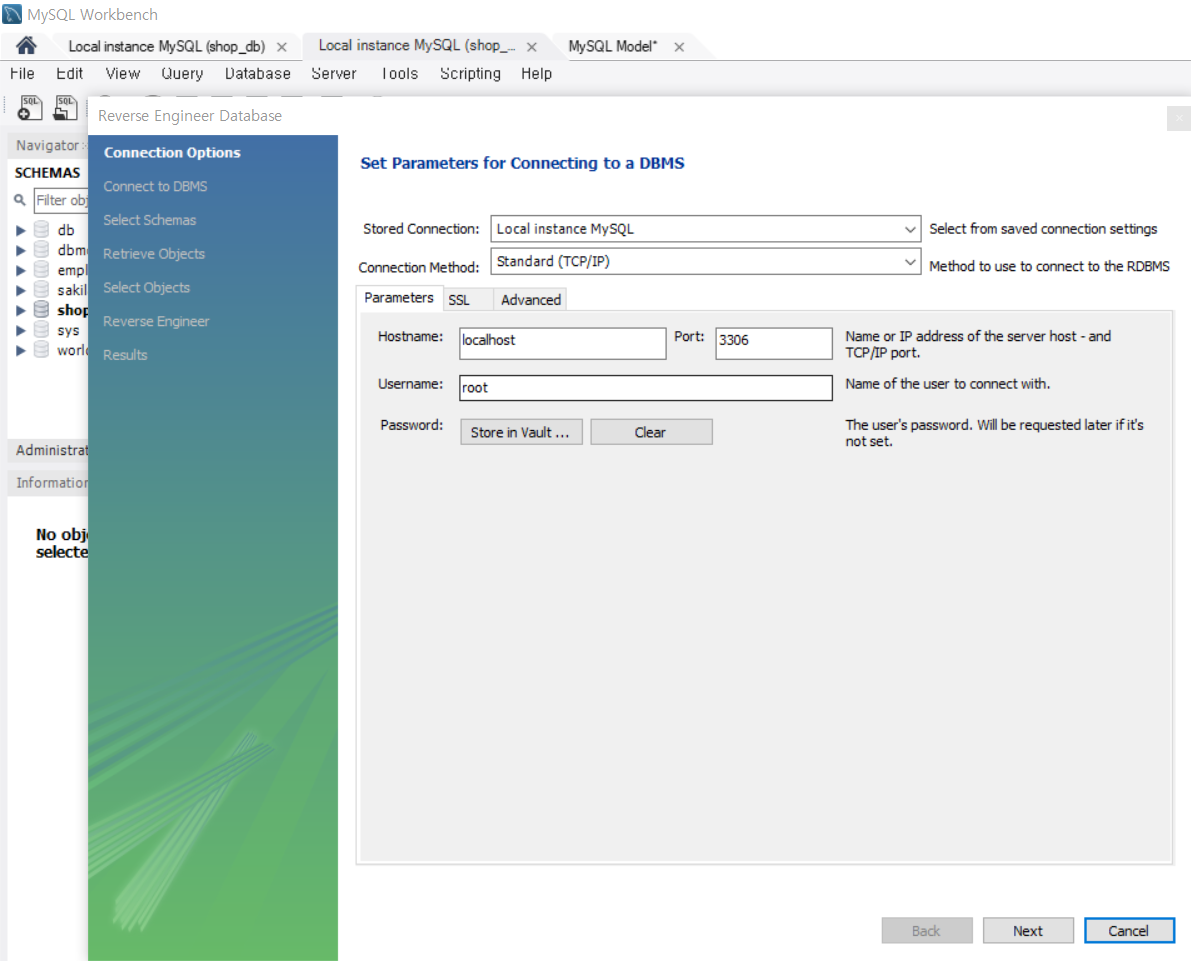The height and width of the screenshot is (961, 1191).
Task: Switch to the MySQL Model tab
Action: (613, 46)
